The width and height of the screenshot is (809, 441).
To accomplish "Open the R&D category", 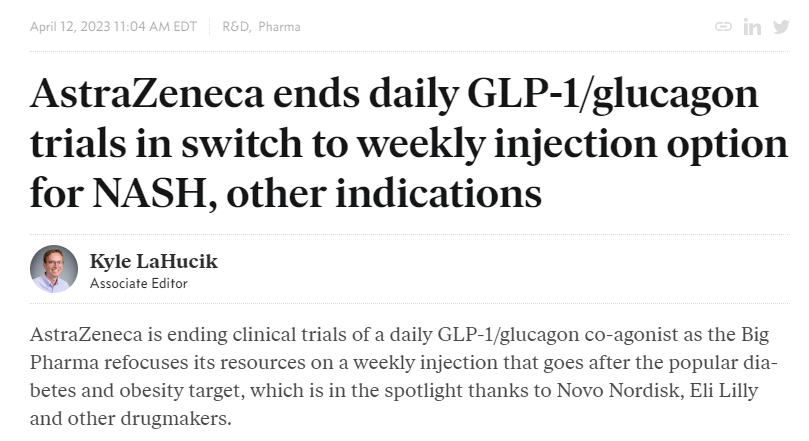I will tap(236, 26).
